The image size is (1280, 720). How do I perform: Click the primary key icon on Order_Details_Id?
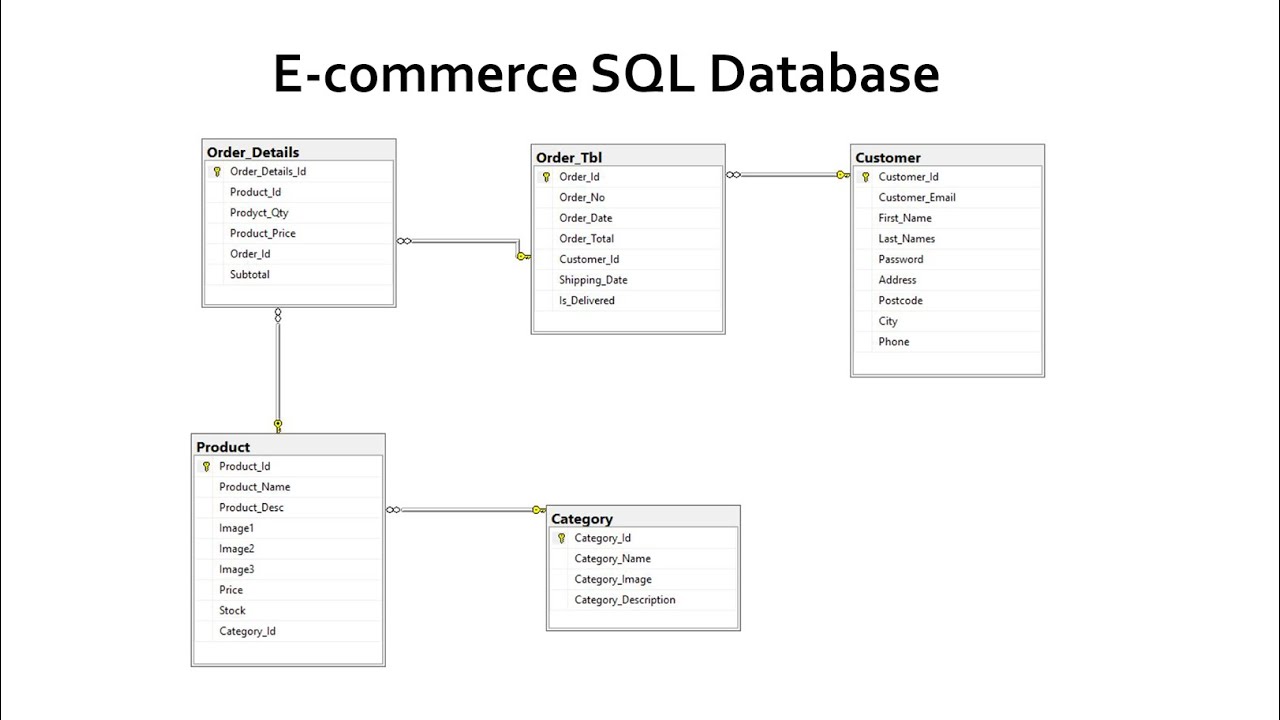[x=217, y=171]
